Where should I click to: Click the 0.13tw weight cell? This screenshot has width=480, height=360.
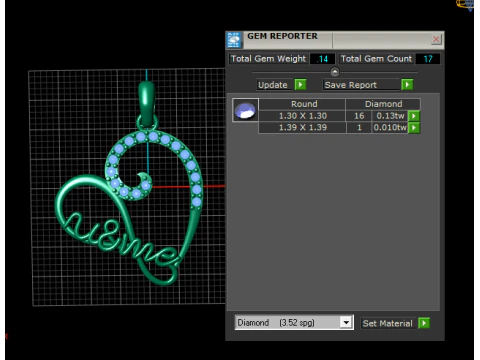390,116
